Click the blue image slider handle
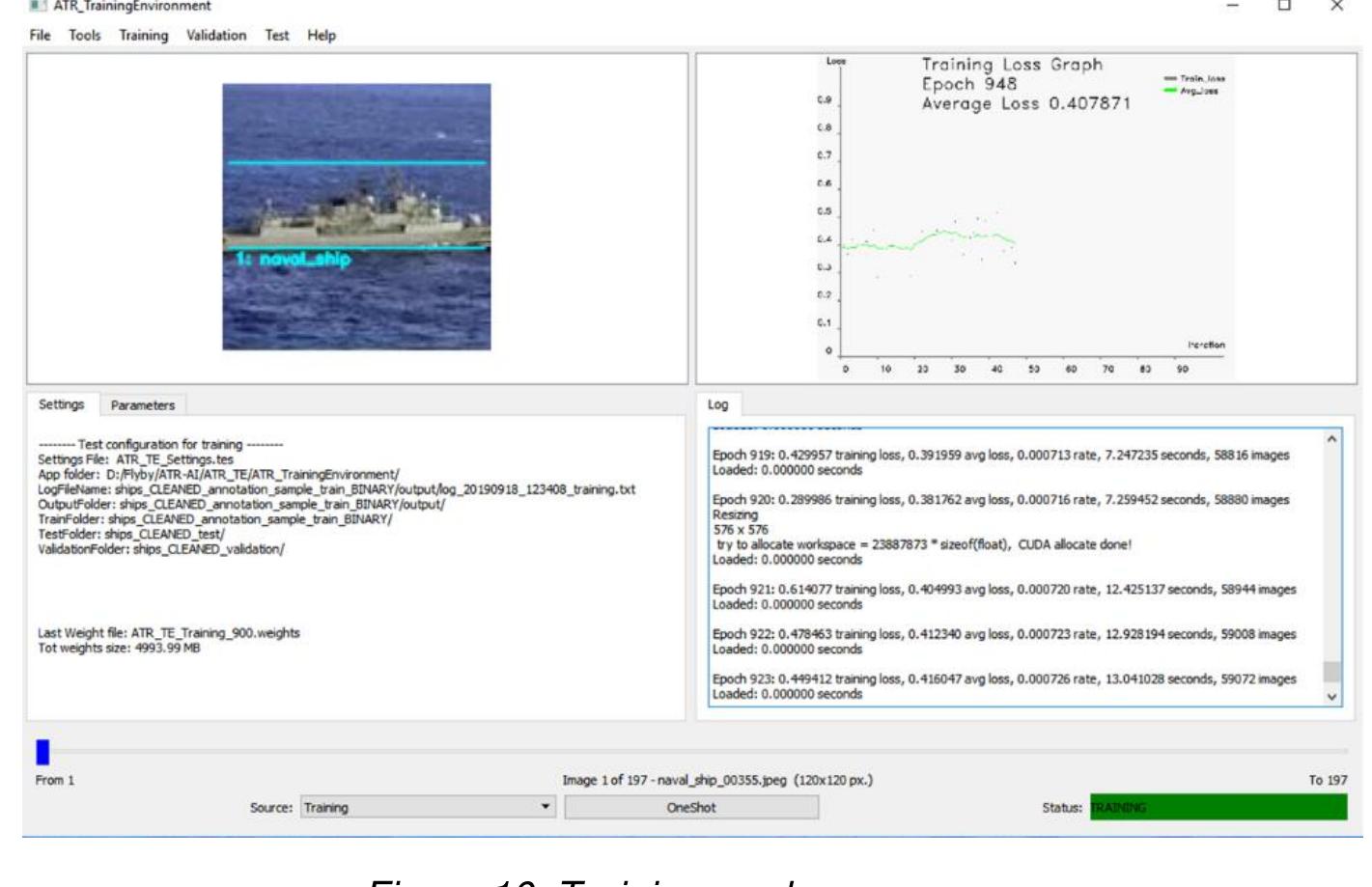This screenshot has width=1372, height=887. [x=42, y=751]
